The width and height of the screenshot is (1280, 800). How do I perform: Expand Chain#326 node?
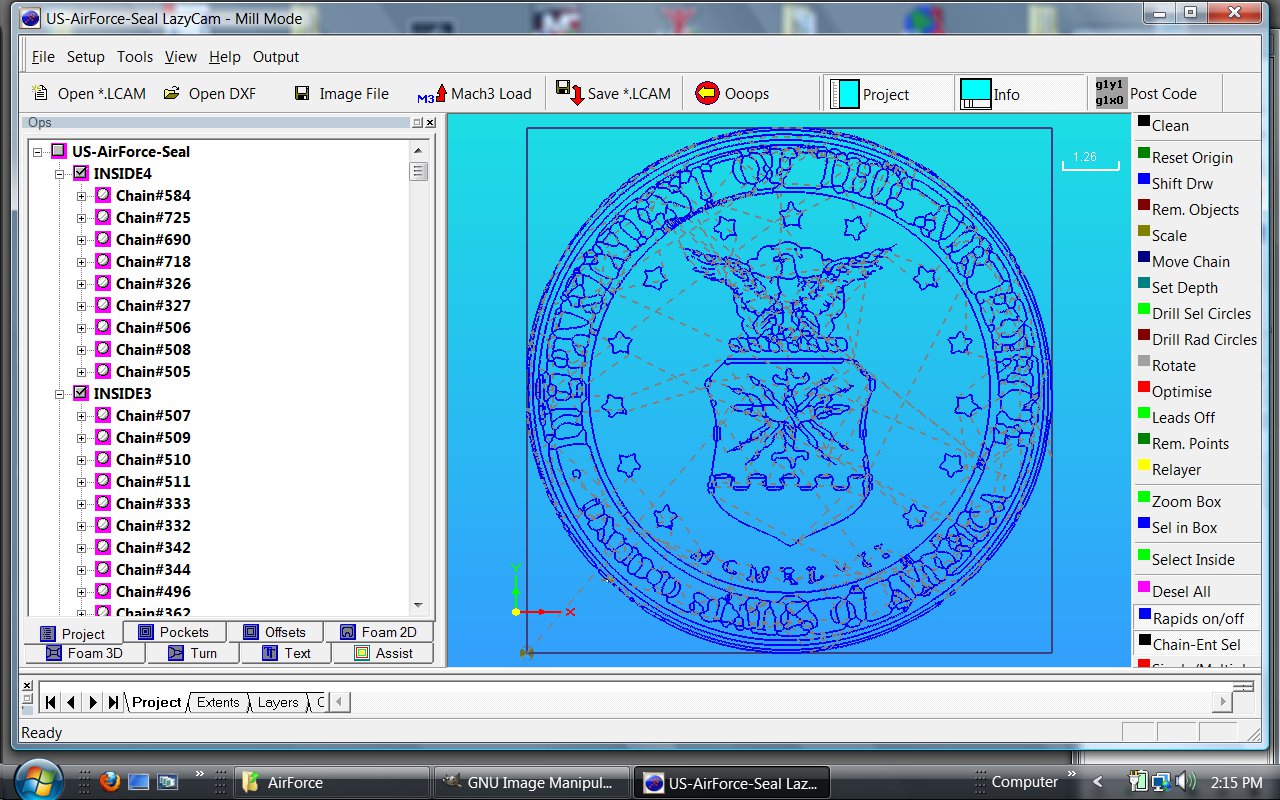(82, 284)
